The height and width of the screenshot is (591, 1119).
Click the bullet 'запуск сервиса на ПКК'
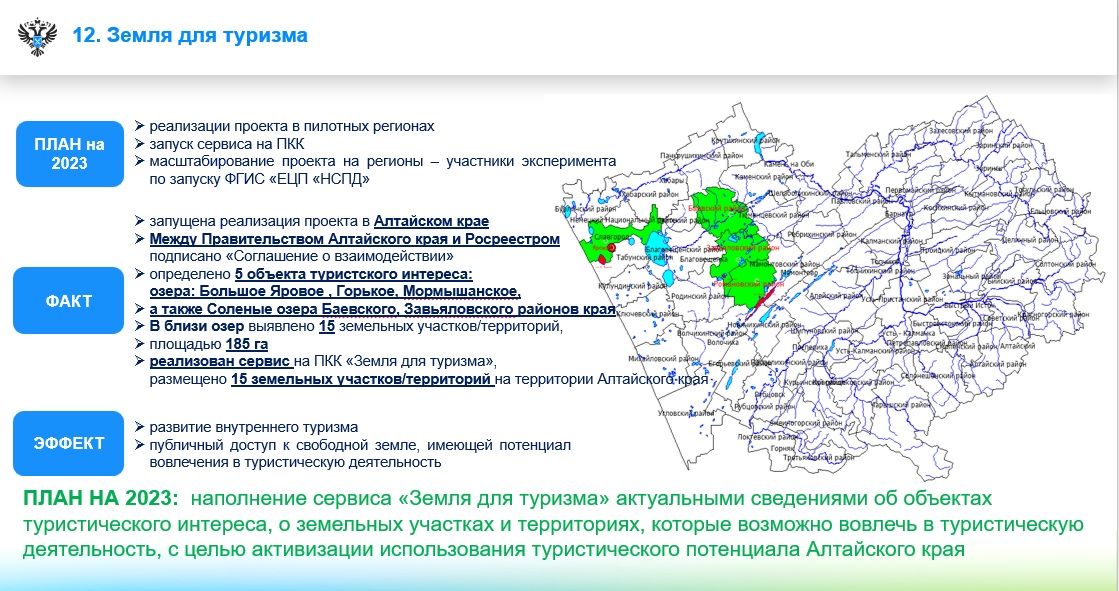(226, 143)
